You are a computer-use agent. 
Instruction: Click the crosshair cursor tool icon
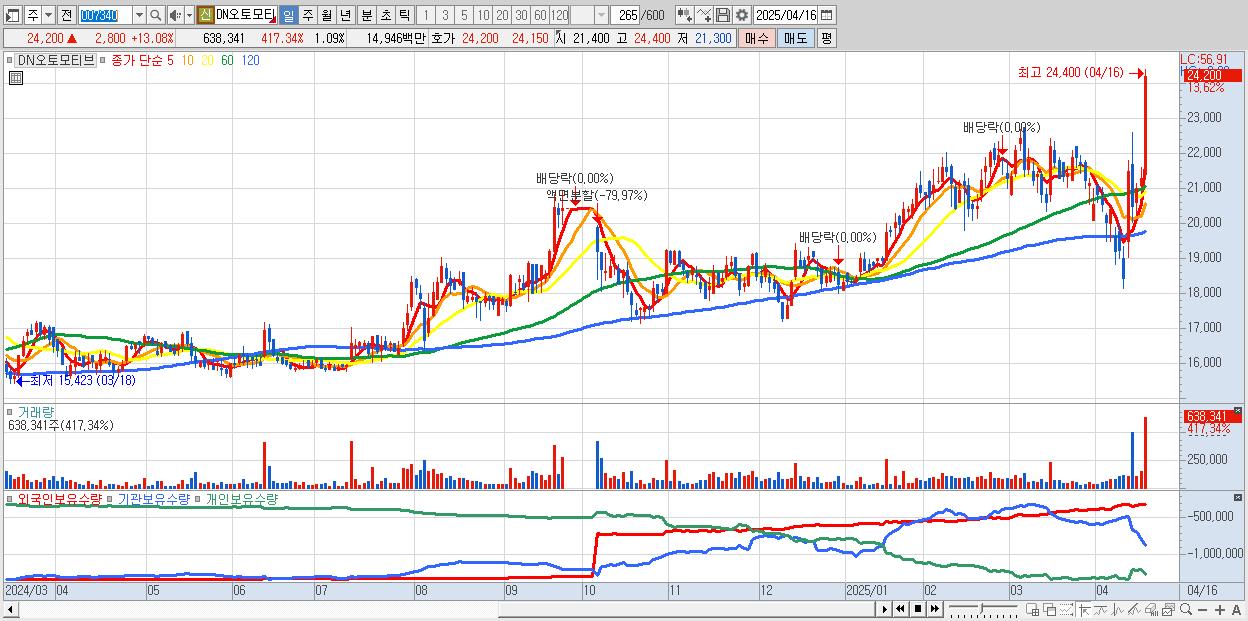coord(1083,609)
